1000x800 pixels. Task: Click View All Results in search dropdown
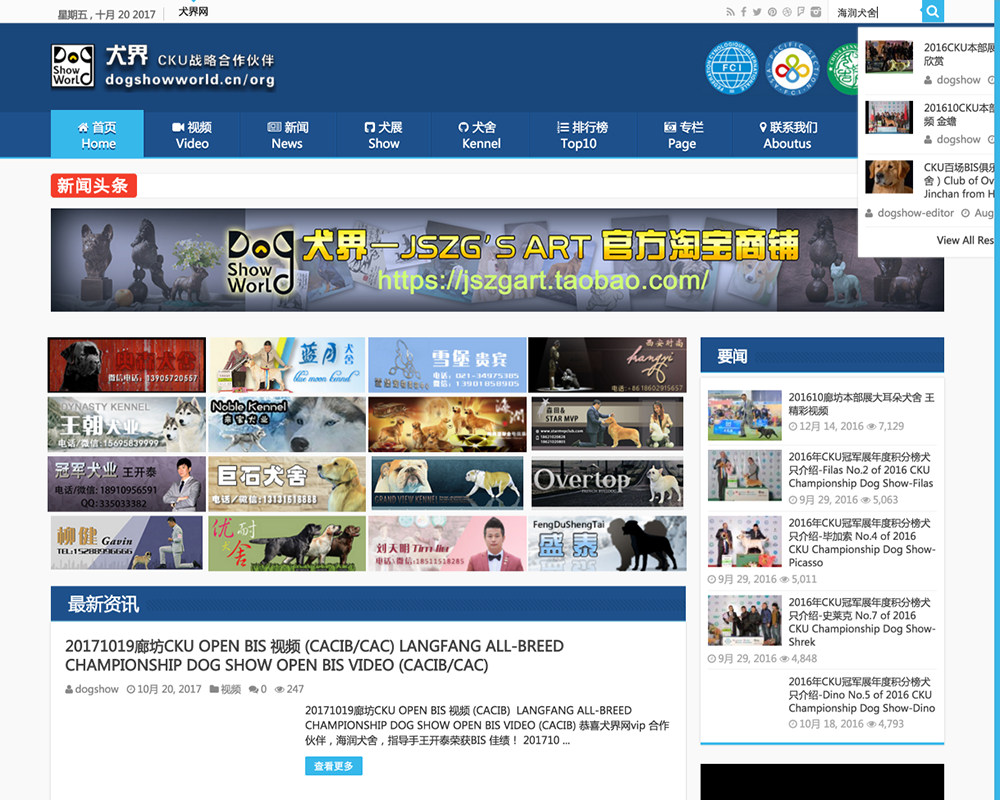click(x=964, y=240)
